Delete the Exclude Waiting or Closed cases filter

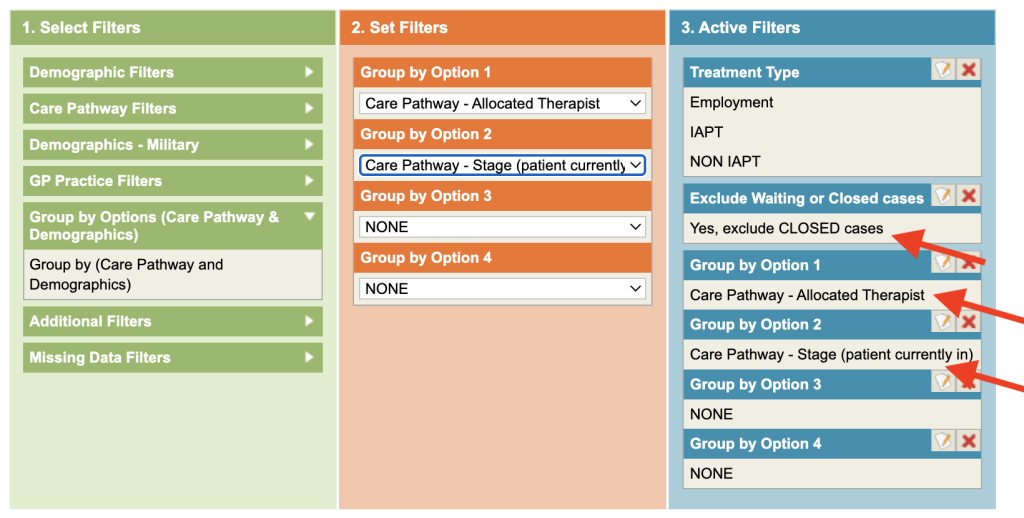968,196
